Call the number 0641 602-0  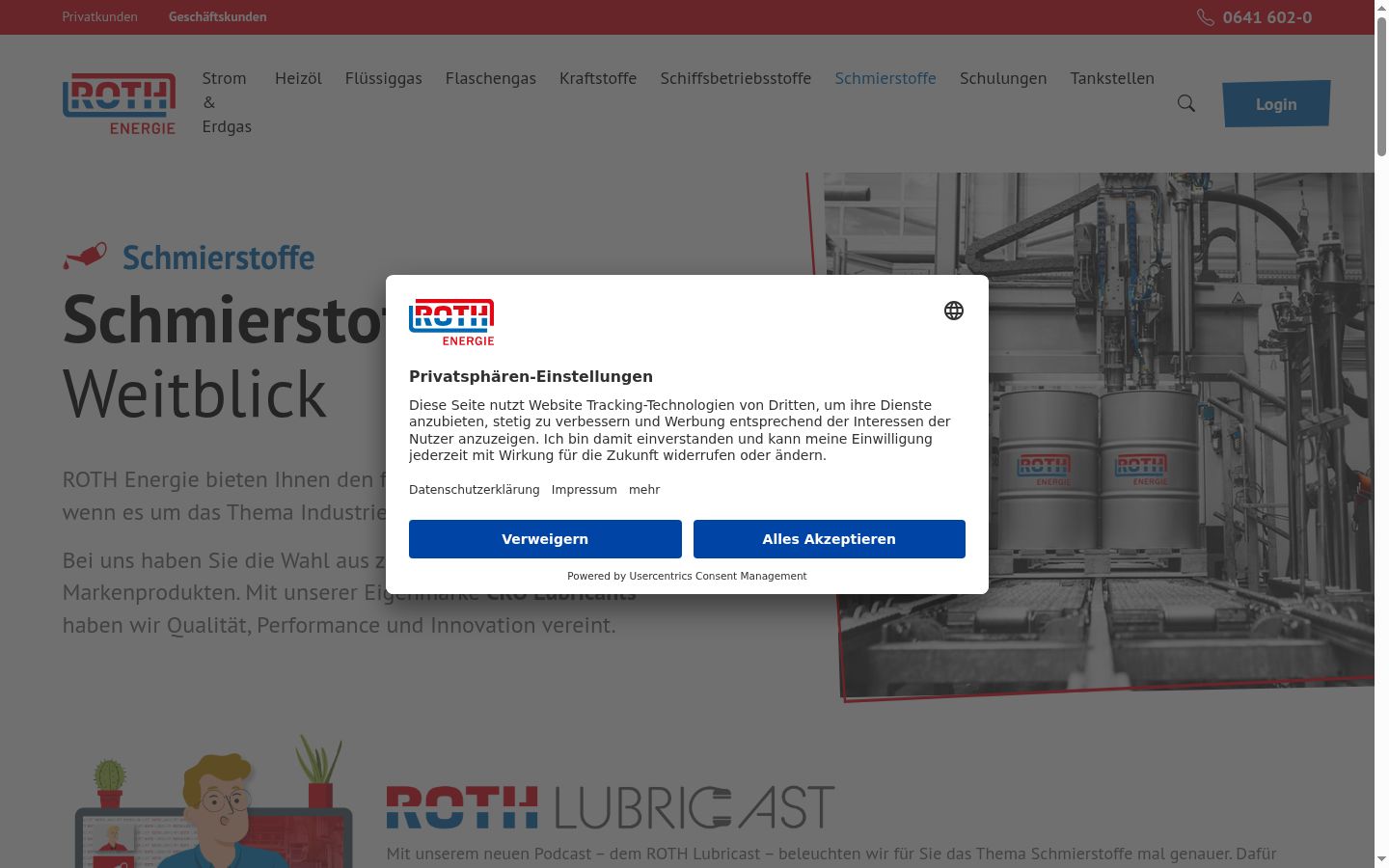1267,17
